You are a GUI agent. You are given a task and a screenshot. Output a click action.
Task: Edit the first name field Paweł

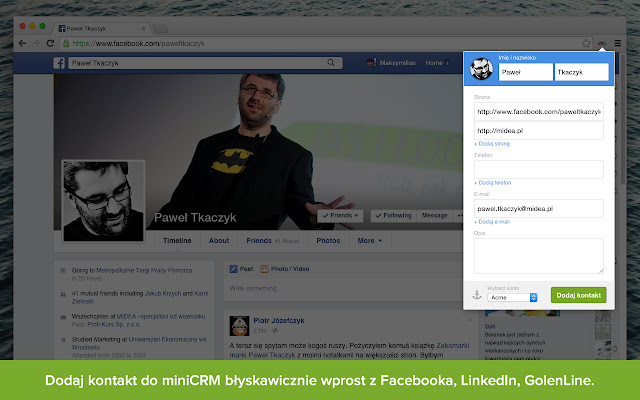click(526, 72)
